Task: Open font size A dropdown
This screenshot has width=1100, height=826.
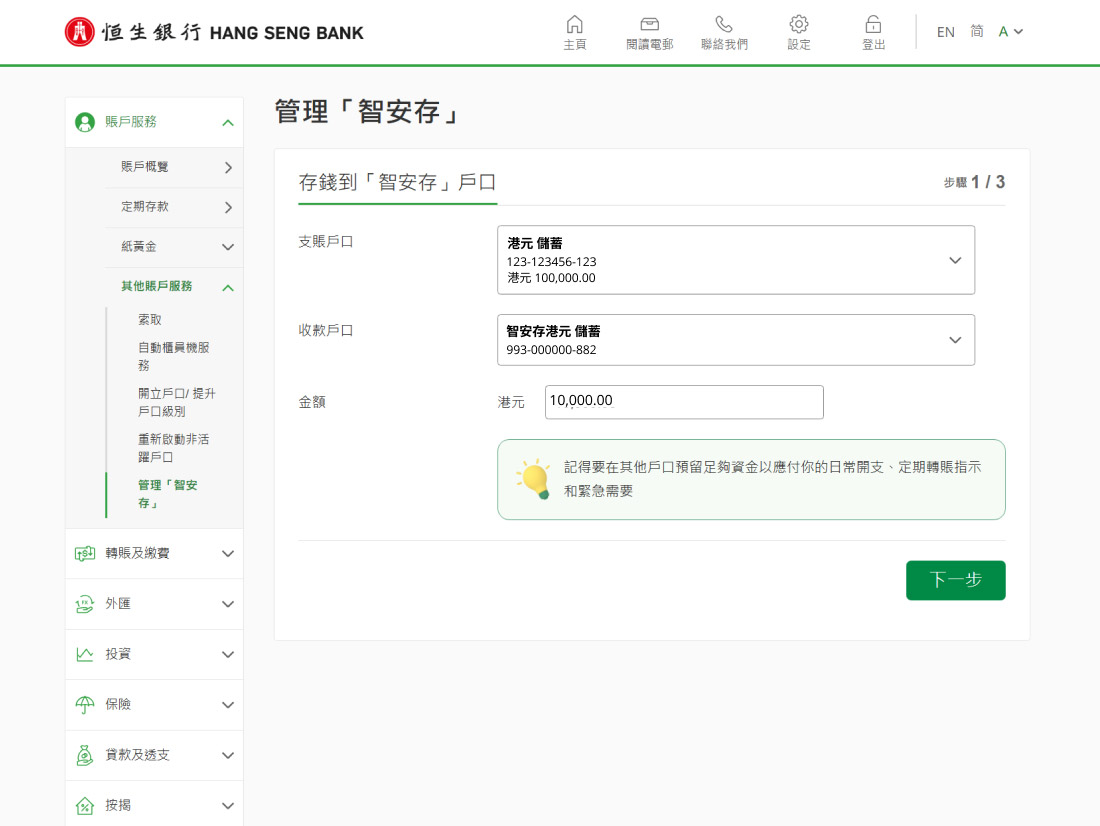Action: pos(1010,32)
